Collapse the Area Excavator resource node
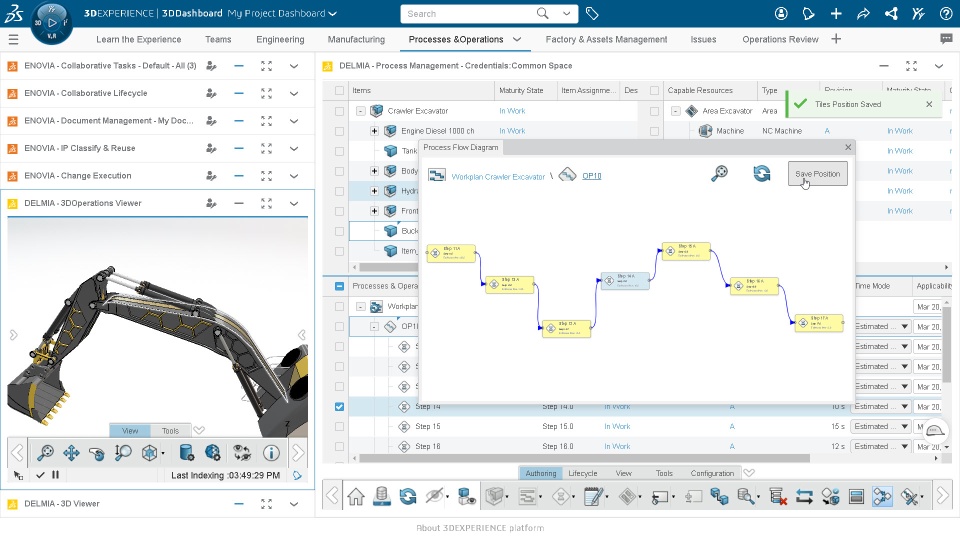The image size is (960, 540). 675,111
